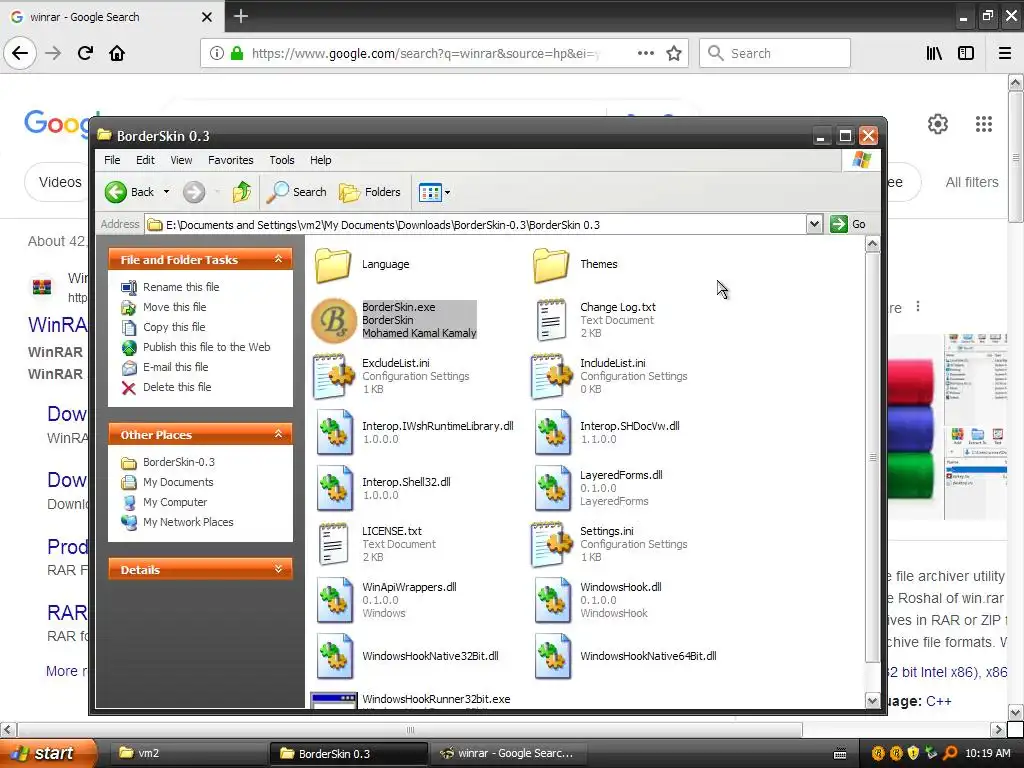Screen dimensions: 1024x768
Task: Open the Back button history dropdown
Action: tap(167, 192)
